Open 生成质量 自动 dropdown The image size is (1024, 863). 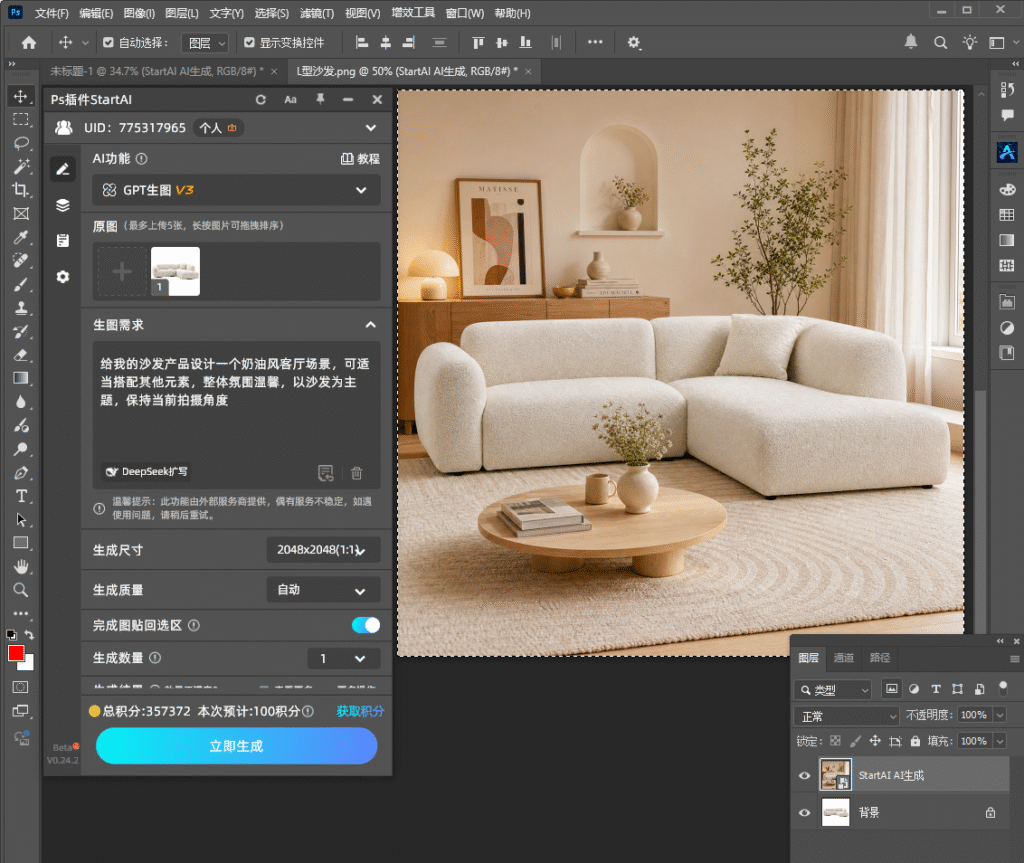pos(323,590)
